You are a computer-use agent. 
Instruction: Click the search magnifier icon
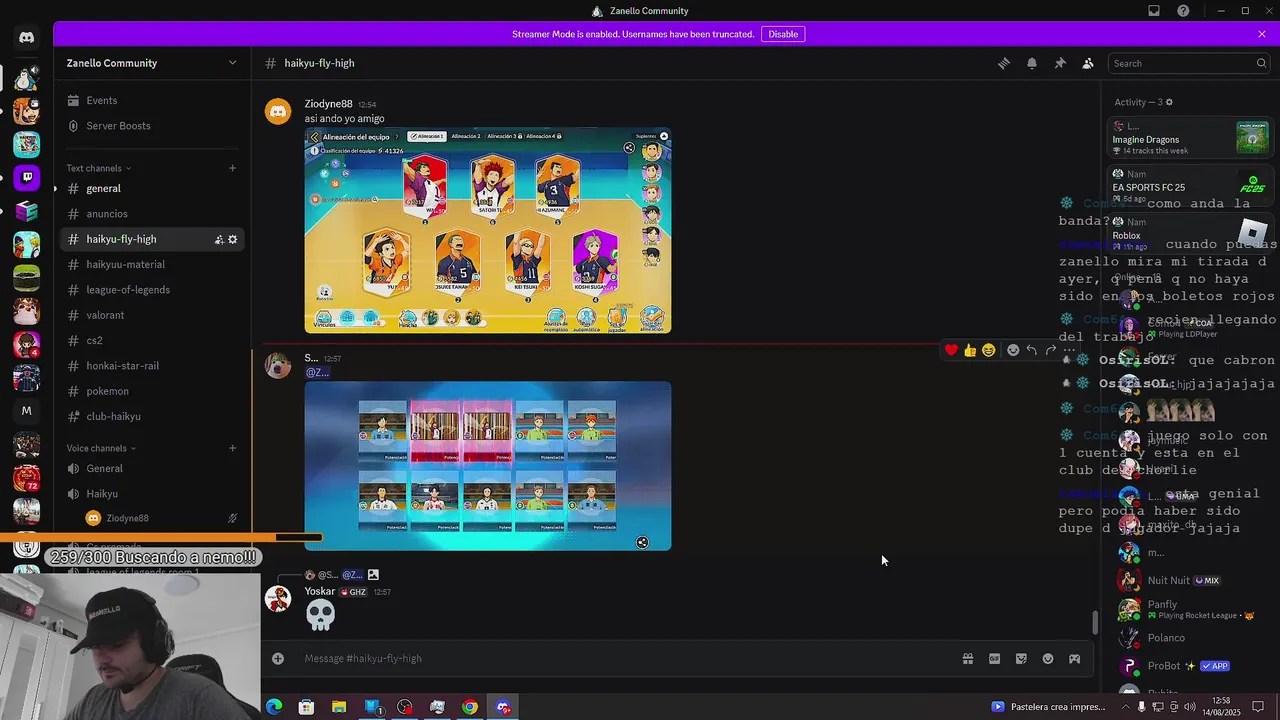[x=1261, y=63]
